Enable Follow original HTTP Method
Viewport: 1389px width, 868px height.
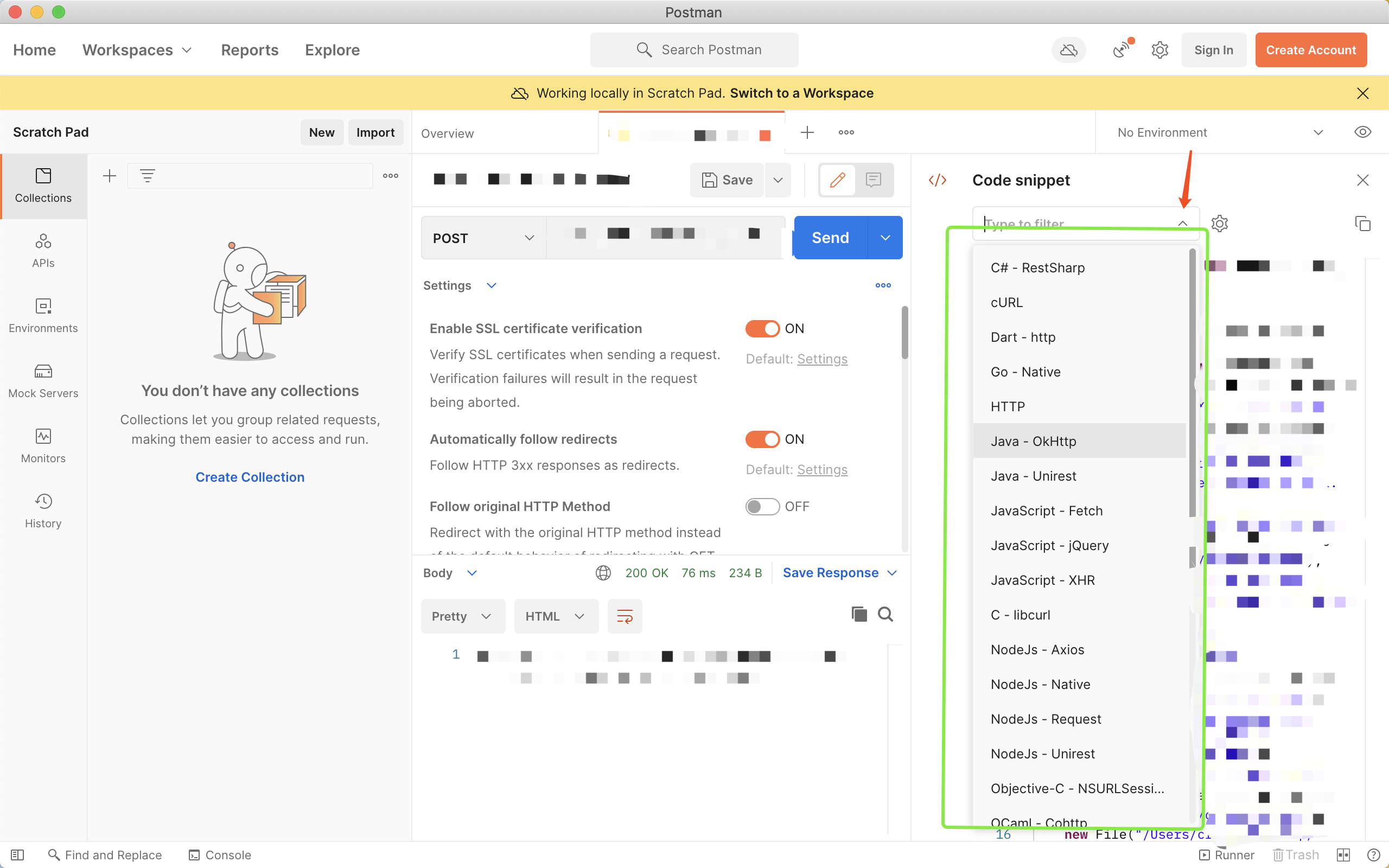click(762, 506)
